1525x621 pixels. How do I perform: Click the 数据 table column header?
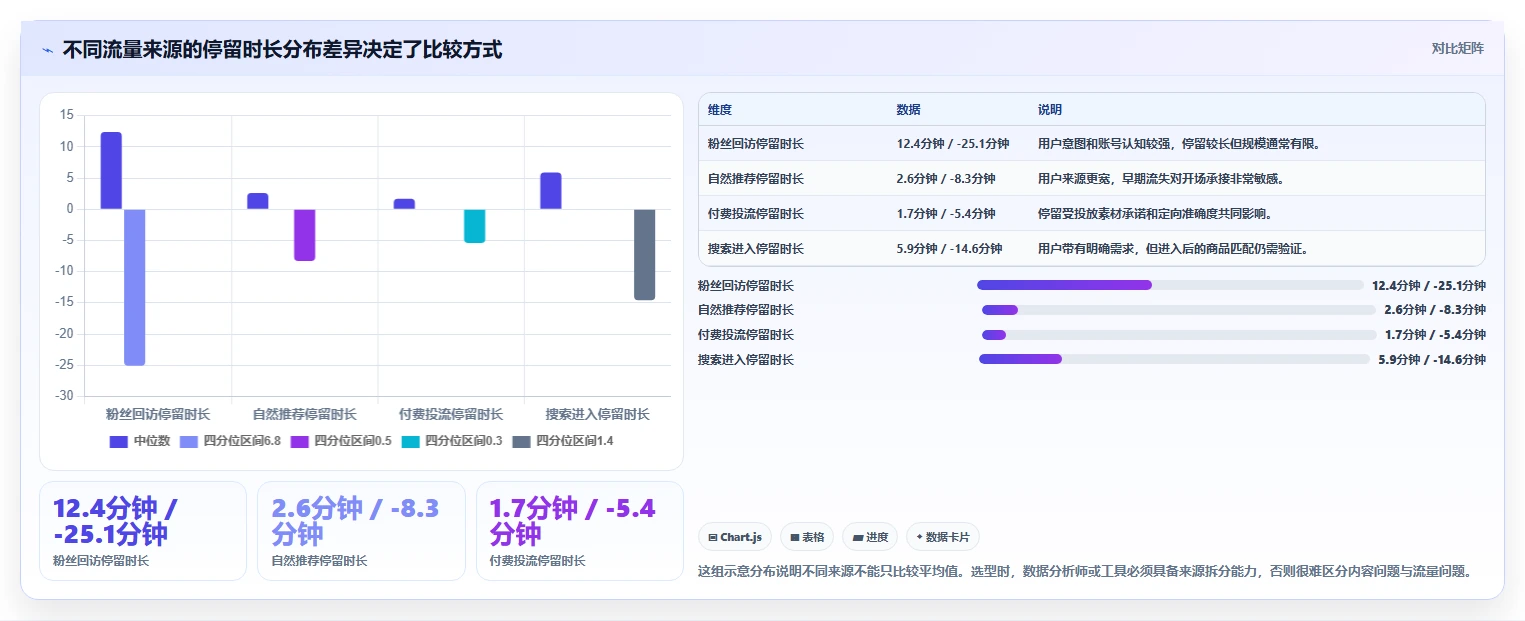(909, 110)
